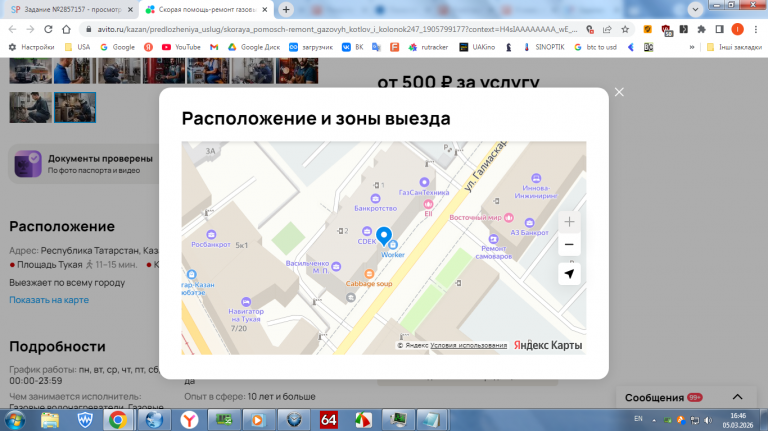
Task: Open the Chrome extensions puzzle menu
Action: 701,29
